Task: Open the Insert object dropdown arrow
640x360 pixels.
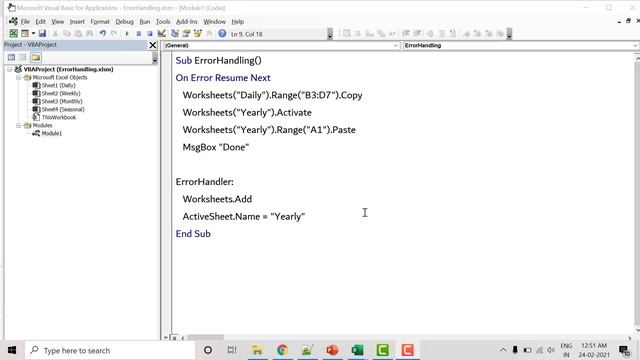Action: point(33,33)
